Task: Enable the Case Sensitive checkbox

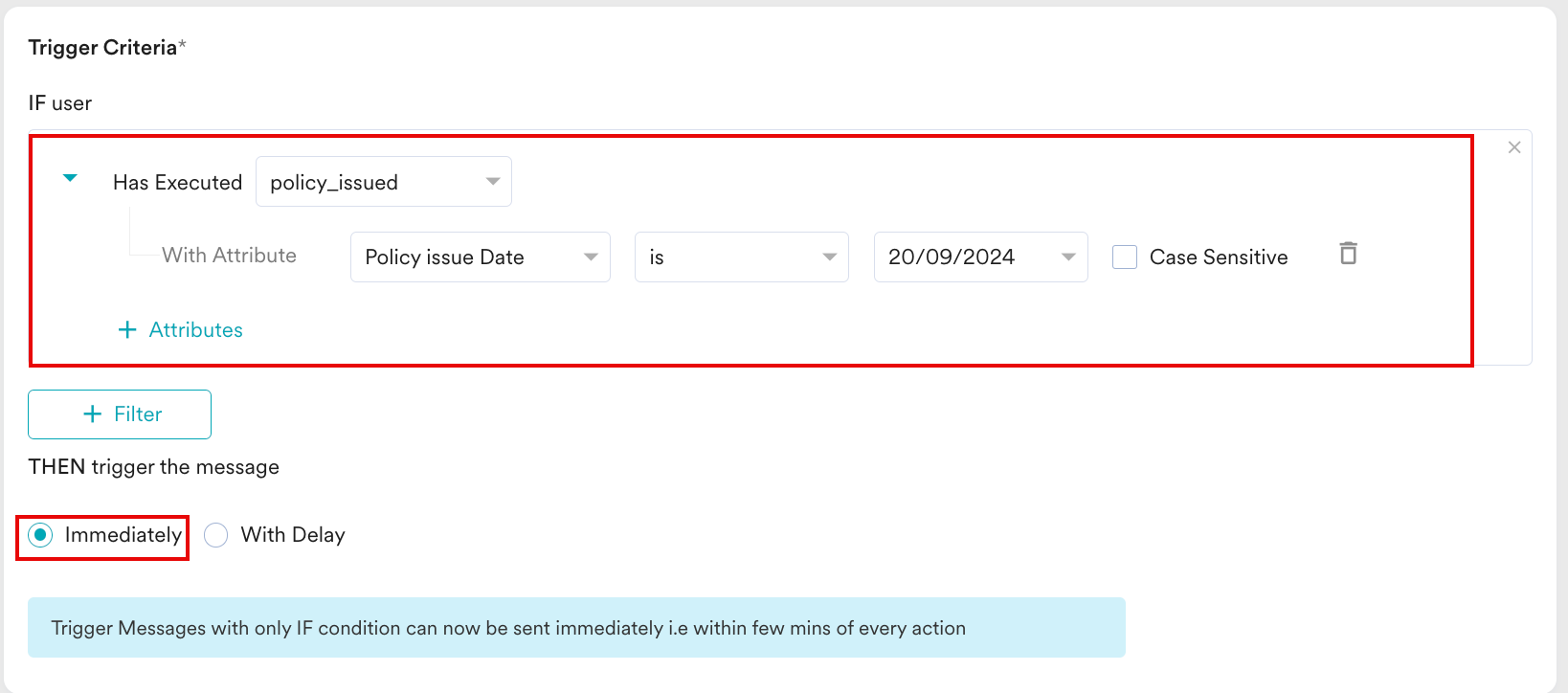Action: [x=1125, y=257]
